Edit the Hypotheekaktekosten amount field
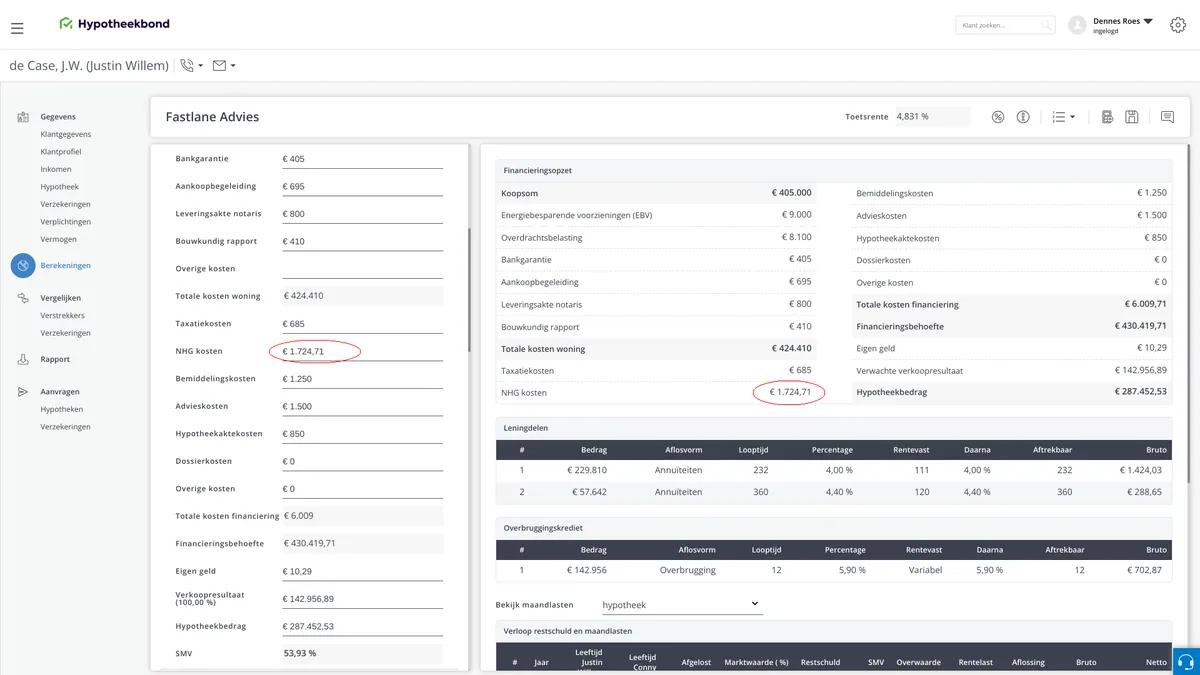The height and width of the screenshot is (675, 1200). tap(362, 434)
